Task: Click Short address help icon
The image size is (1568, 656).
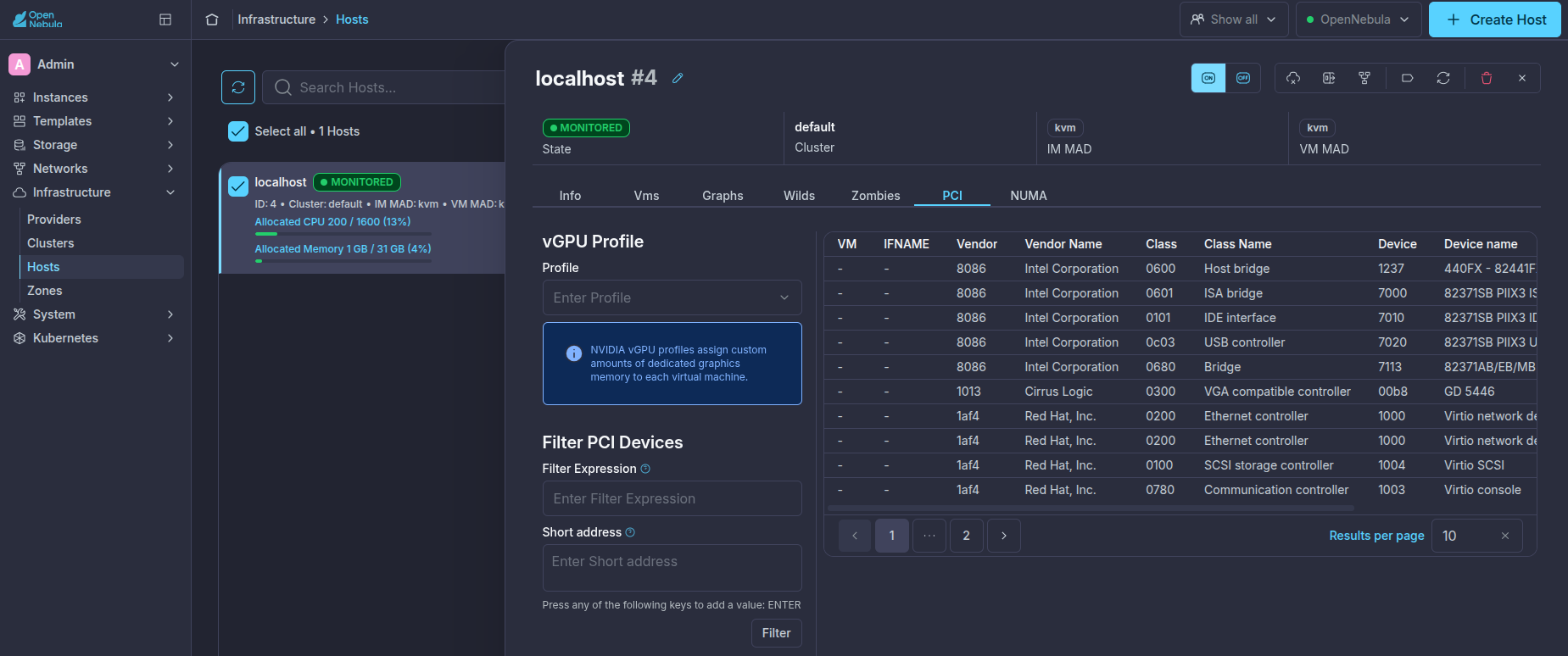Action: pyautogui.click(x=630, y=532)
